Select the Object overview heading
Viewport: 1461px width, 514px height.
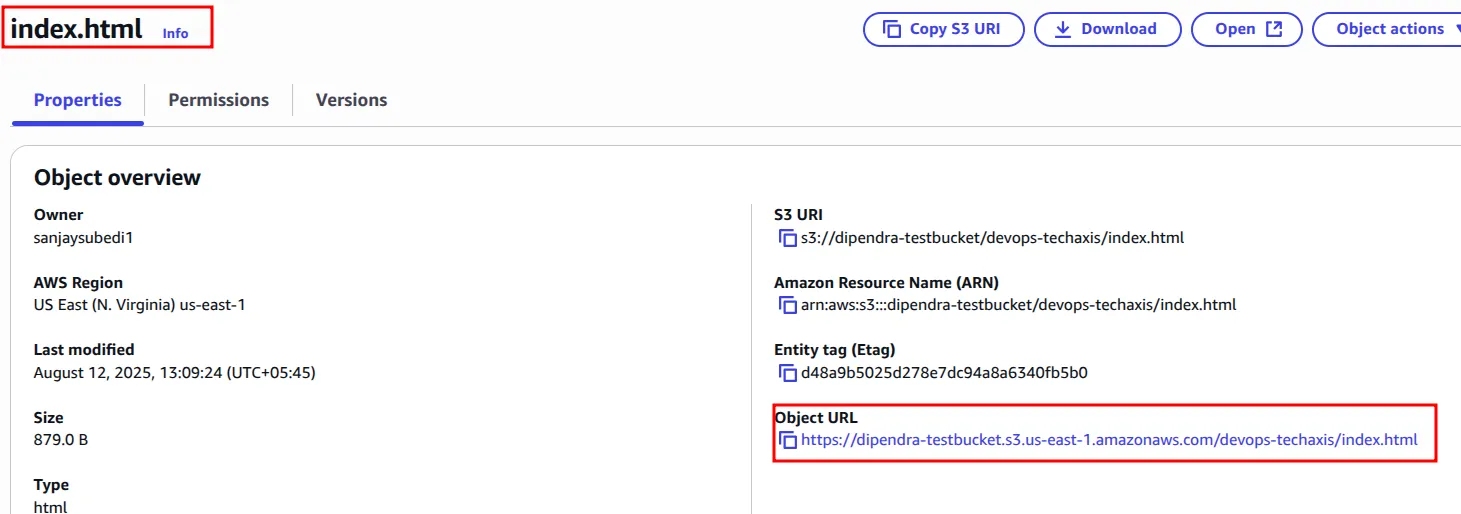tap(117, 177)
